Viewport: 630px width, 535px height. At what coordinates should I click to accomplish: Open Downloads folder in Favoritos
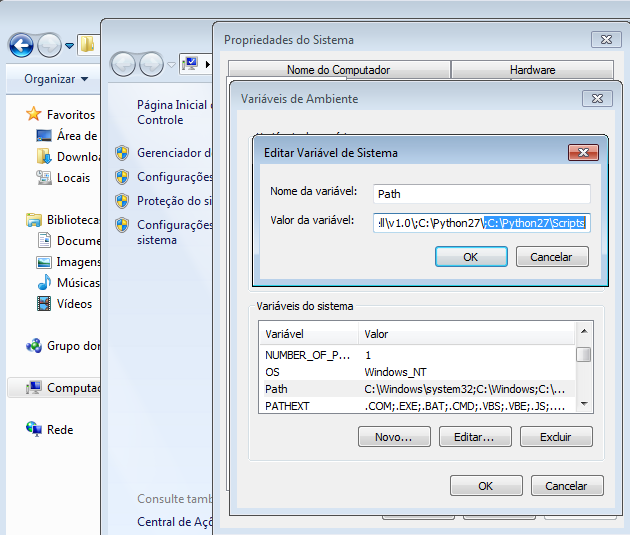pos(68,157)
